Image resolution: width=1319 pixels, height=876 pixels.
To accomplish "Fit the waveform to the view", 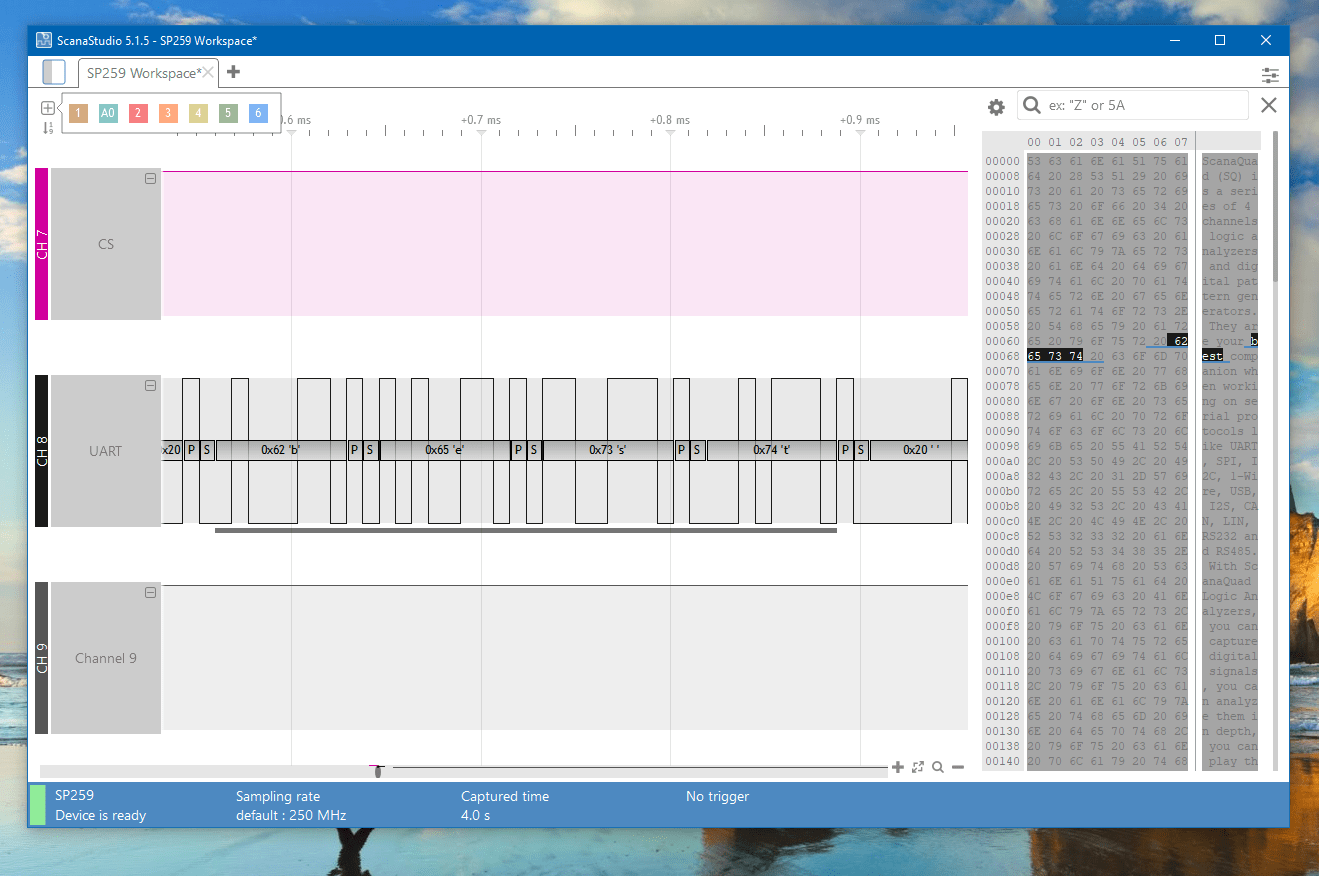I will tap(918, 767).
